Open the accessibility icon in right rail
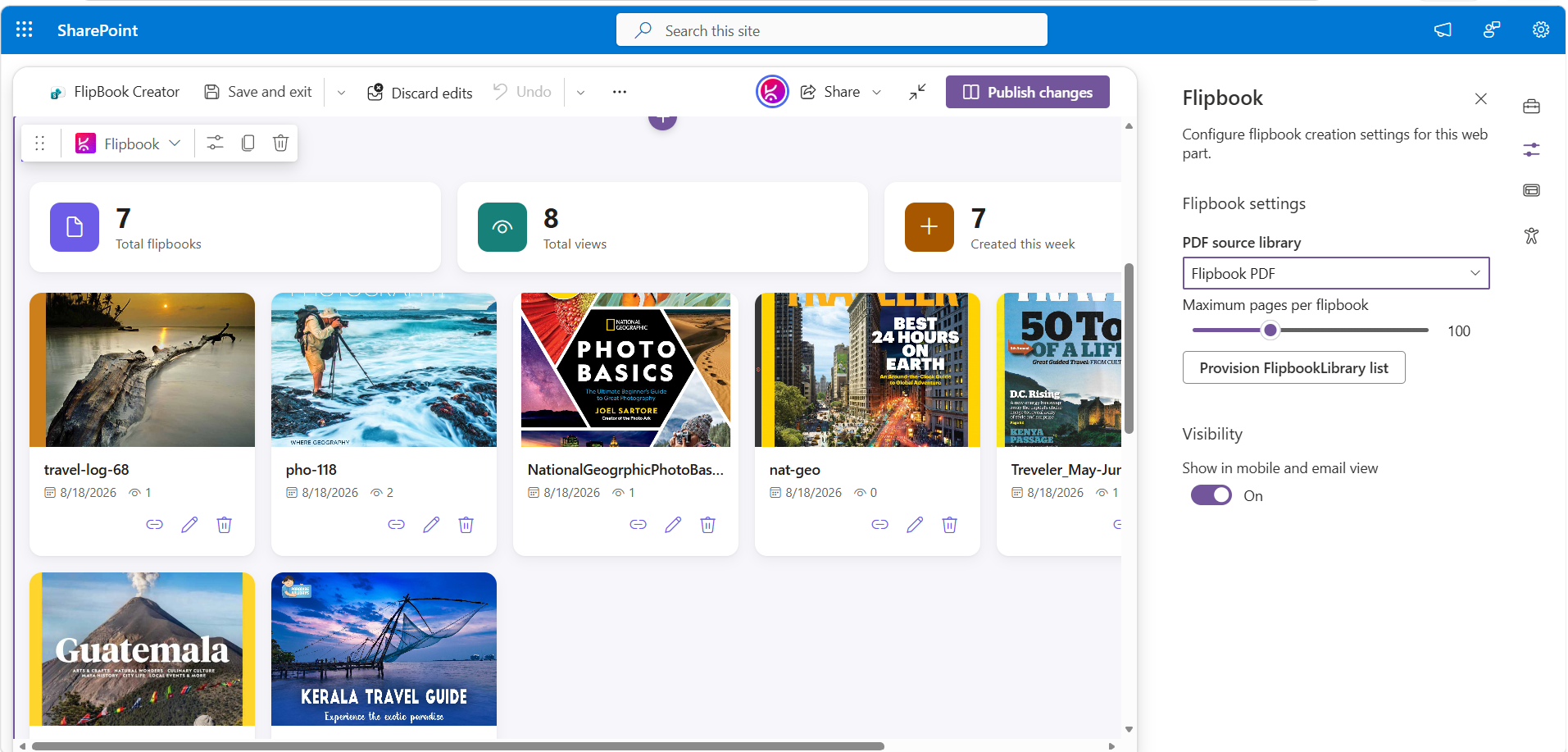 (1531, 236)
